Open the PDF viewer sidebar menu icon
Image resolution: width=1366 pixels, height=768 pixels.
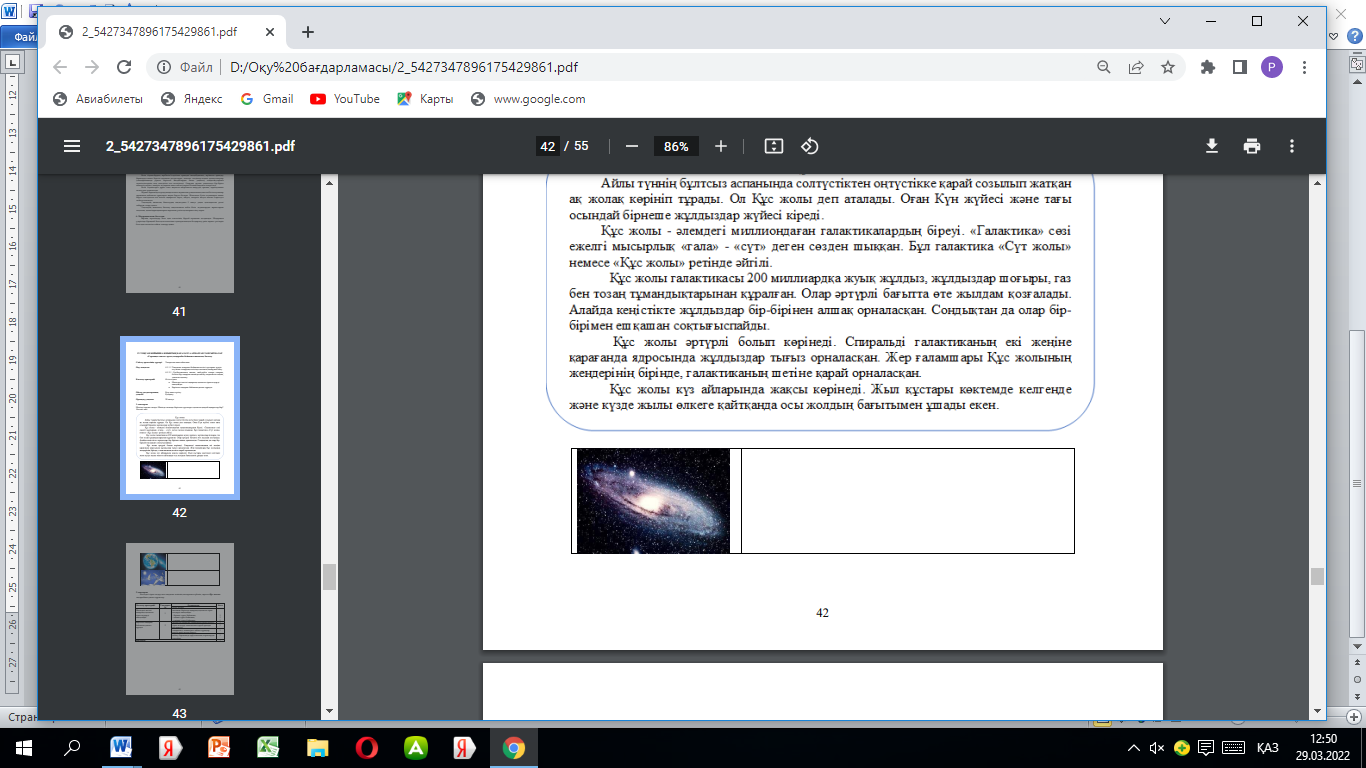pyautogui.click(x=71, y=146)
